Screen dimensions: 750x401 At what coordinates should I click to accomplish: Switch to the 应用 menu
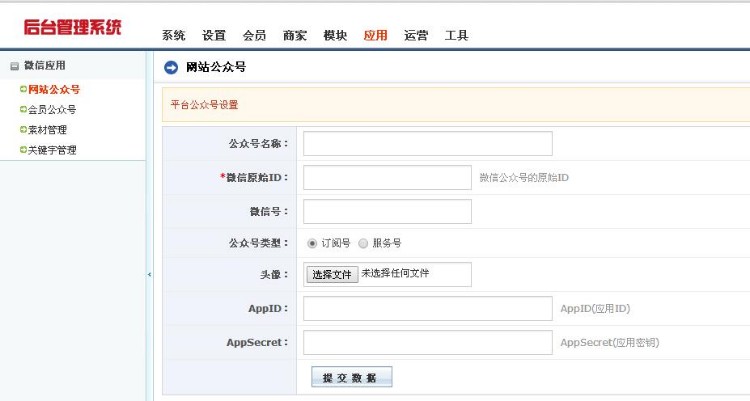pos(375,35)
